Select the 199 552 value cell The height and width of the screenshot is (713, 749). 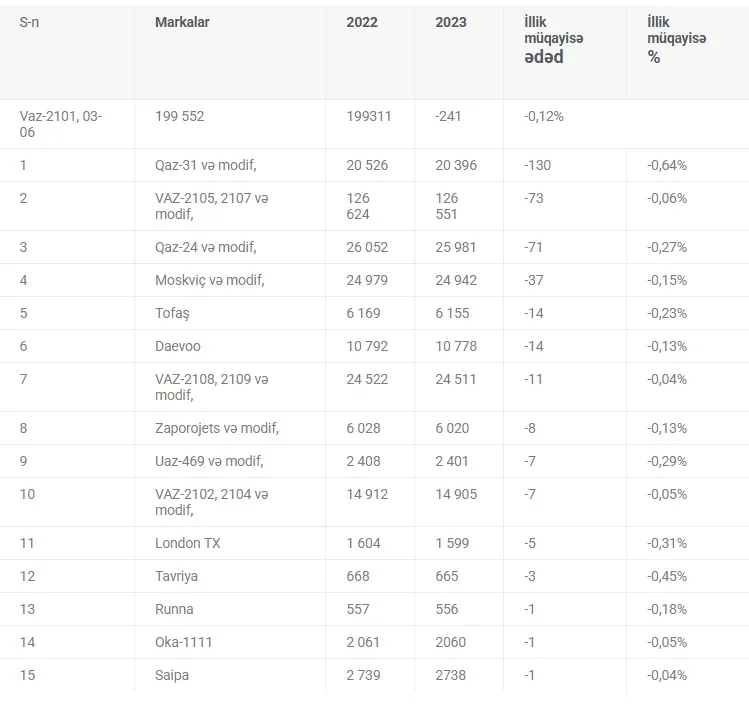pyautogui.click(x=180, y=116)
